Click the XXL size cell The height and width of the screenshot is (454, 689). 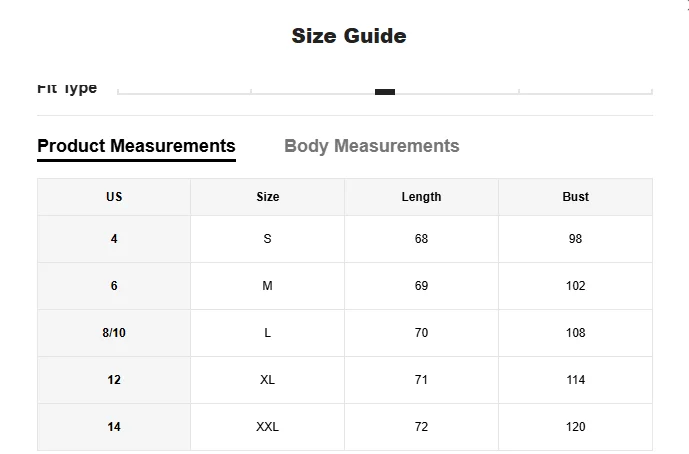tap(267, 427)
